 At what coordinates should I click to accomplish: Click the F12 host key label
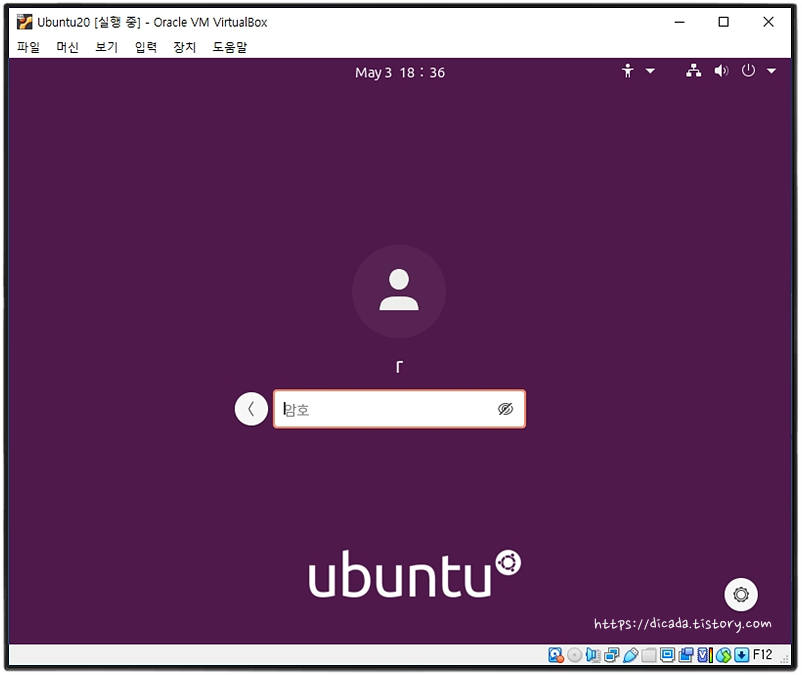tap(763, 655)
